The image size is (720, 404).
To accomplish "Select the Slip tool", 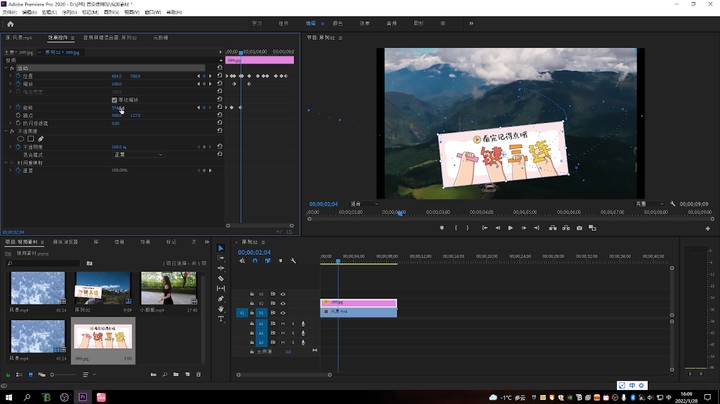I will (221, 288).
